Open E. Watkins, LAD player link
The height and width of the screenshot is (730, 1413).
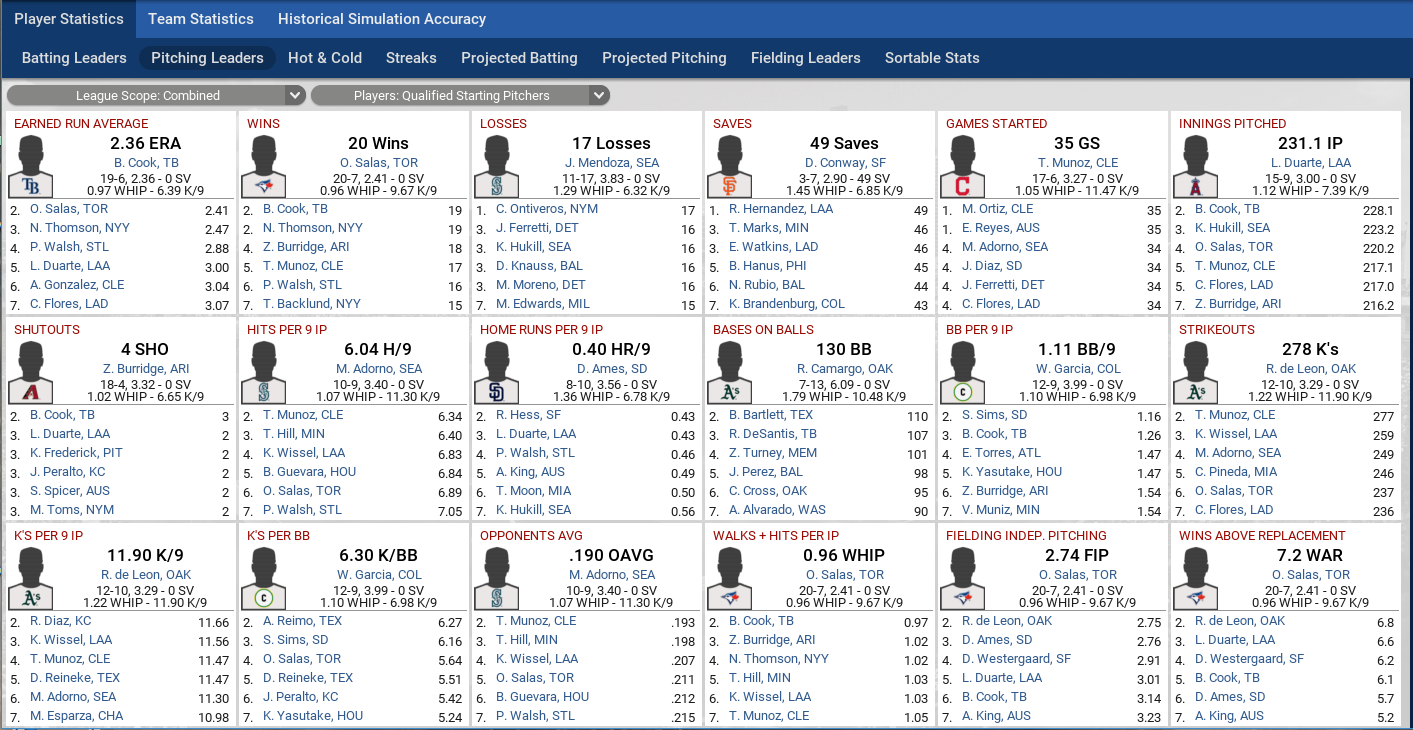pyautogui.click(x=774, y=247)
